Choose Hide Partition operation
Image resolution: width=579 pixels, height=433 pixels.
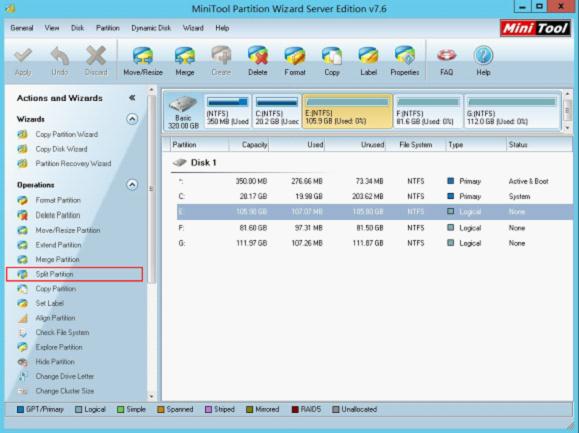point(55,362)
